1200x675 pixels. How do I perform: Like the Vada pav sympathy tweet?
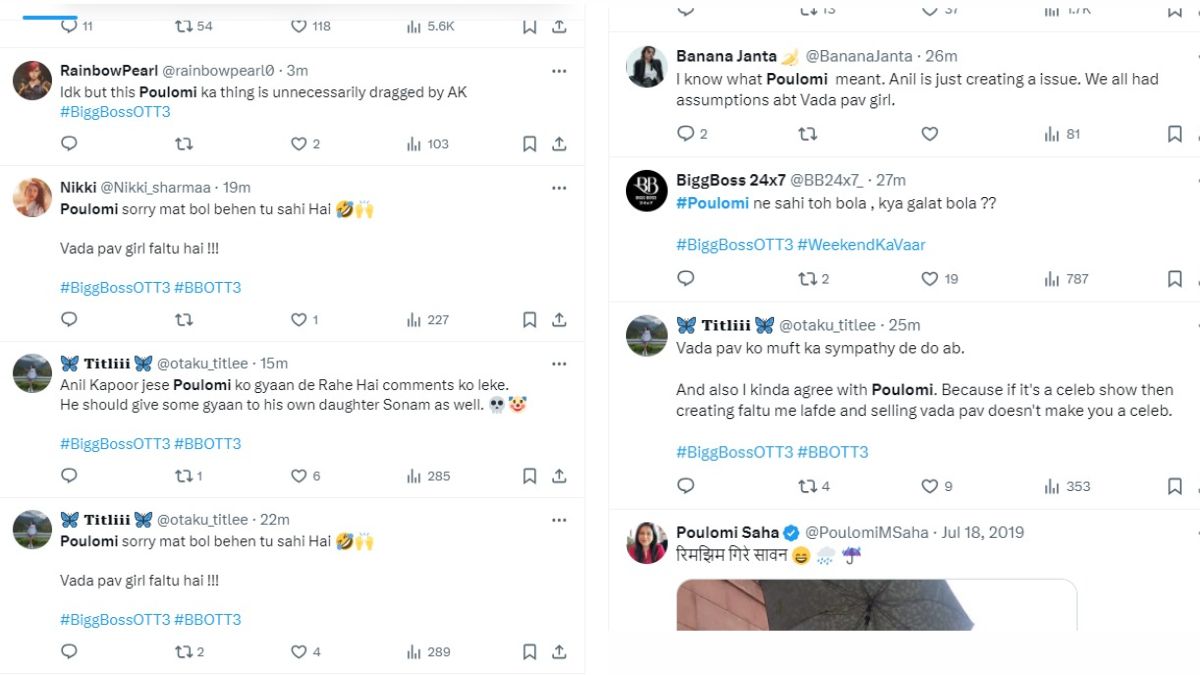point(929,486)
